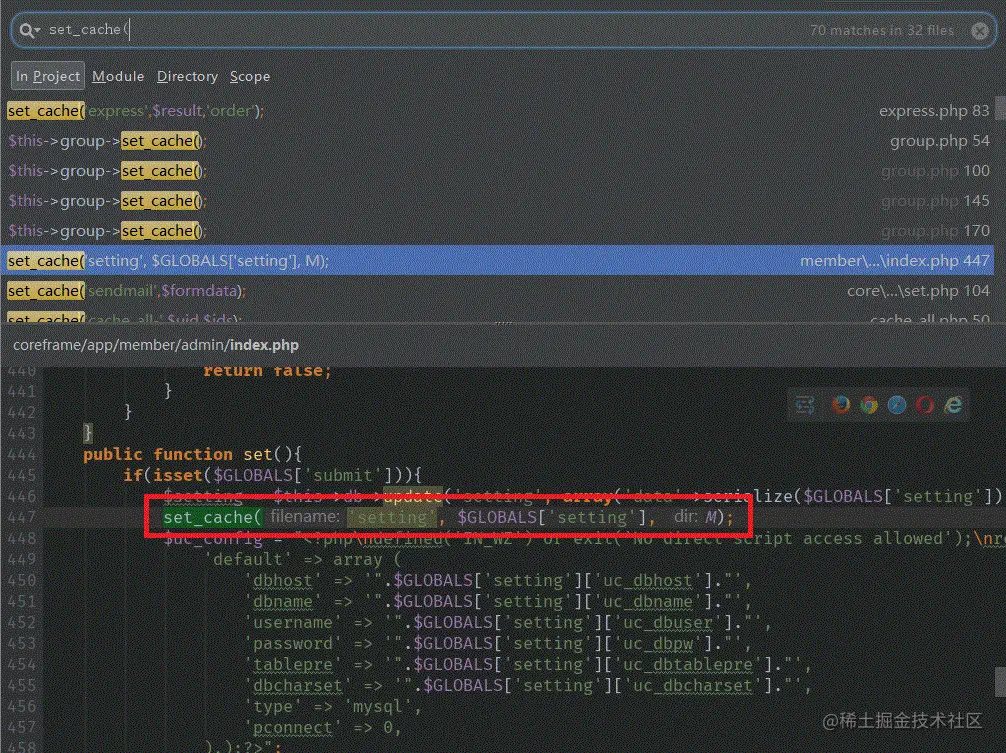The width and height of the screenshot is (1006, 753).
Task: Click the built-in preview icon beside browser icons
Action: coord(805,405)
